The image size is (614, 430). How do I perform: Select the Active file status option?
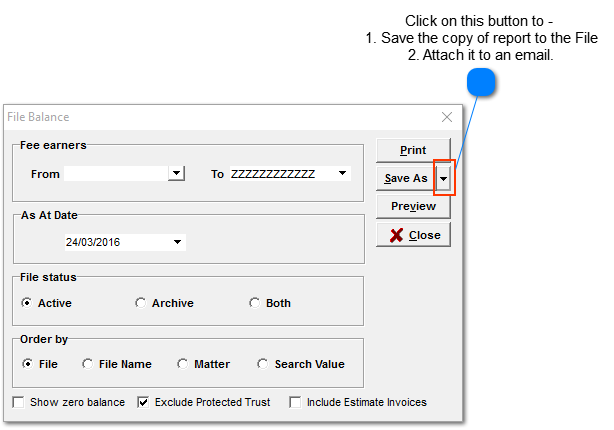[x=27, y=303]
